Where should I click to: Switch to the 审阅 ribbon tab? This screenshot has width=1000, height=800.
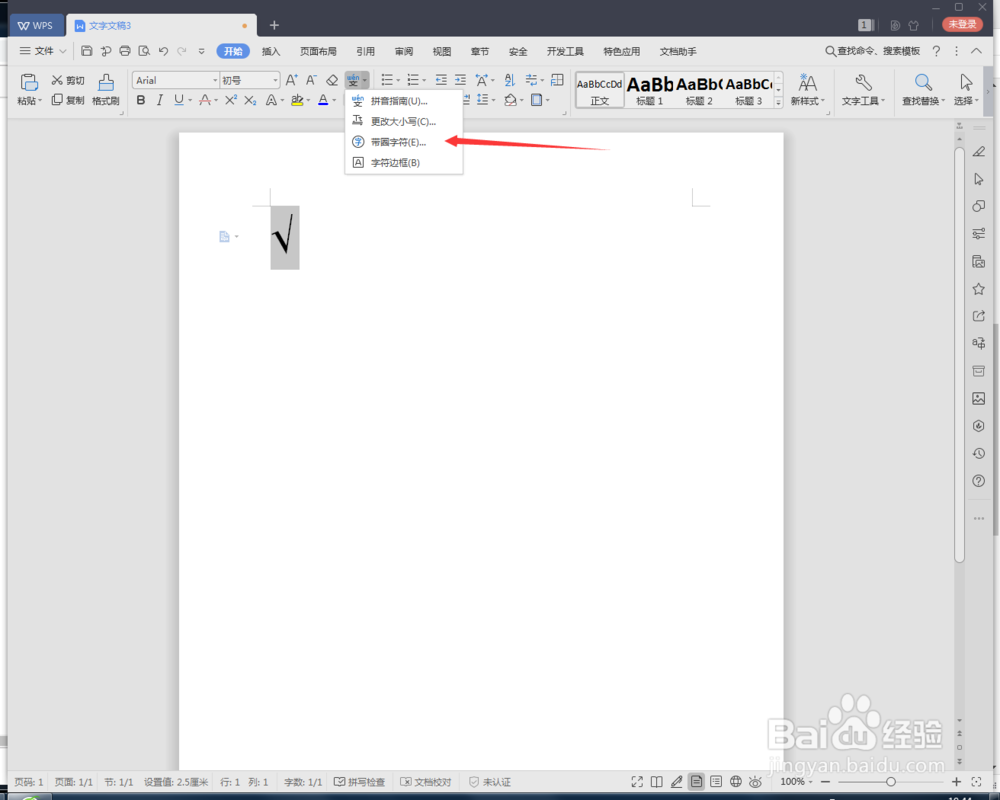(x=404, y=52)
